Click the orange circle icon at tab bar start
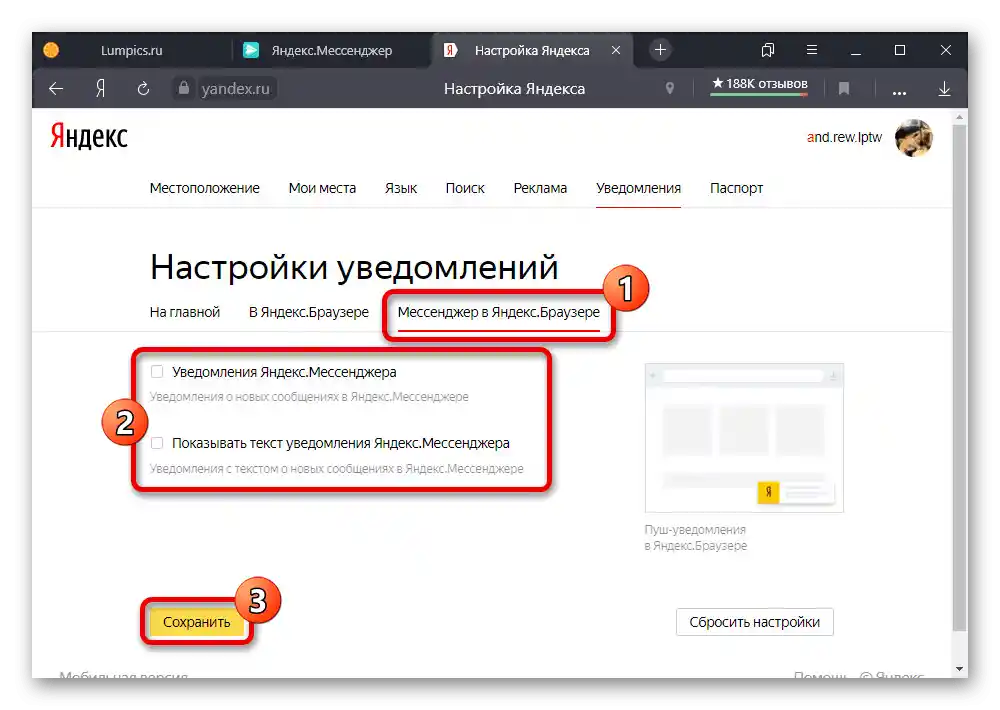Screen dimensions: 1000x710 click(51, 50)
